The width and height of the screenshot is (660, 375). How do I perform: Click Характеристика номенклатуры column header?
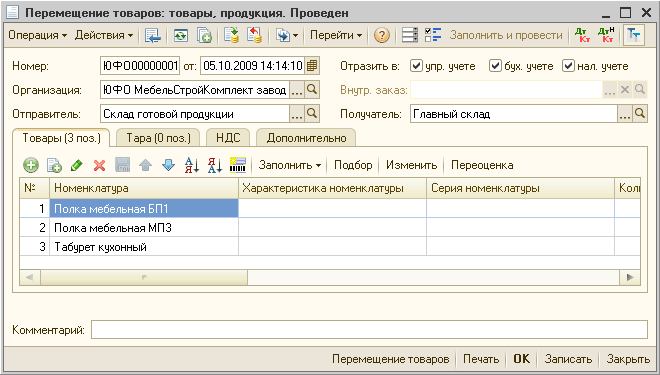[x=333, y=188]
